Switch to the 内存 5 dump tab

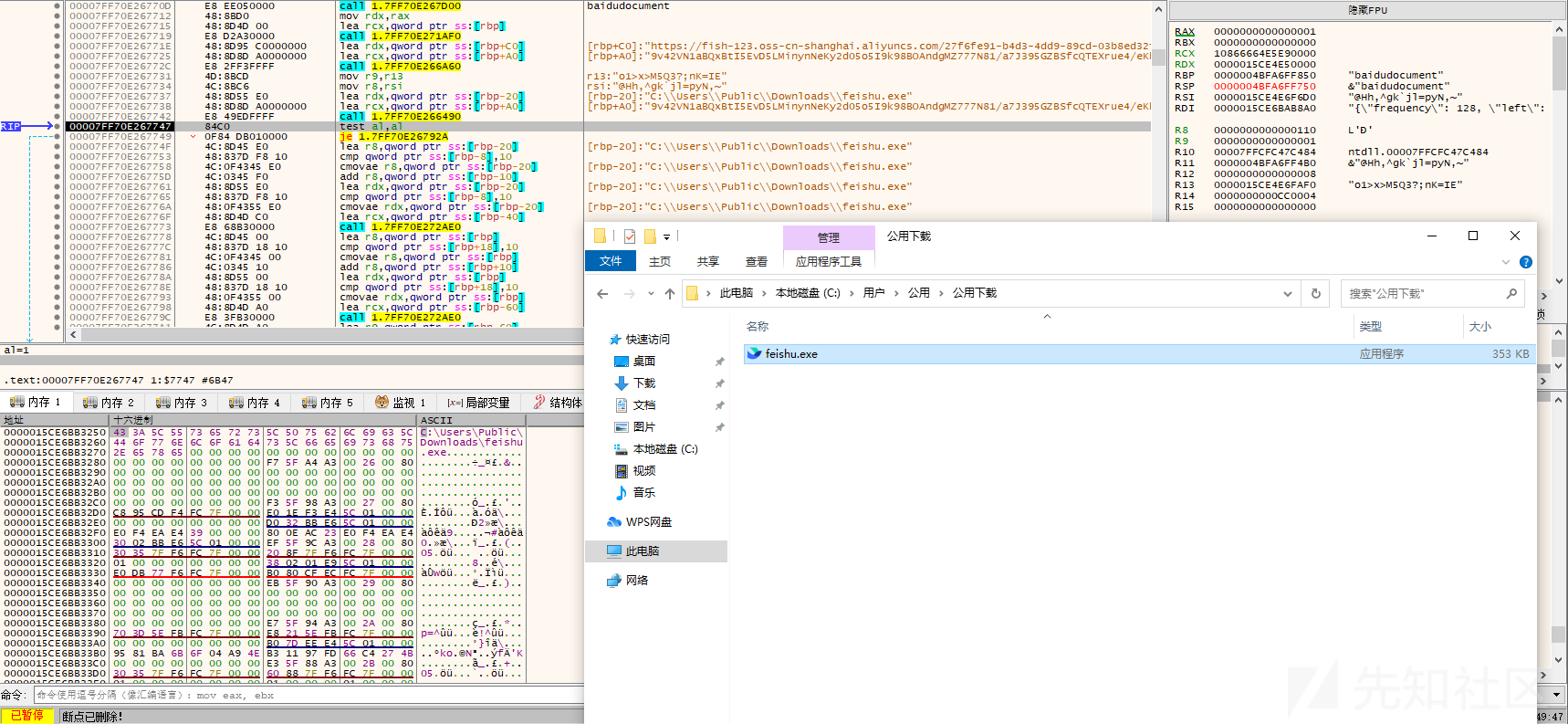pyautogui.click(x=328, y=402)
